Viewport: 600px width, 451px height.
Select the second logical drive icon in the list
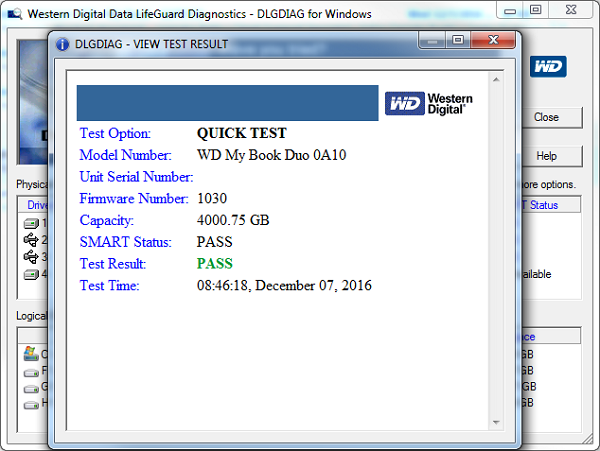(x=31, y=370)
